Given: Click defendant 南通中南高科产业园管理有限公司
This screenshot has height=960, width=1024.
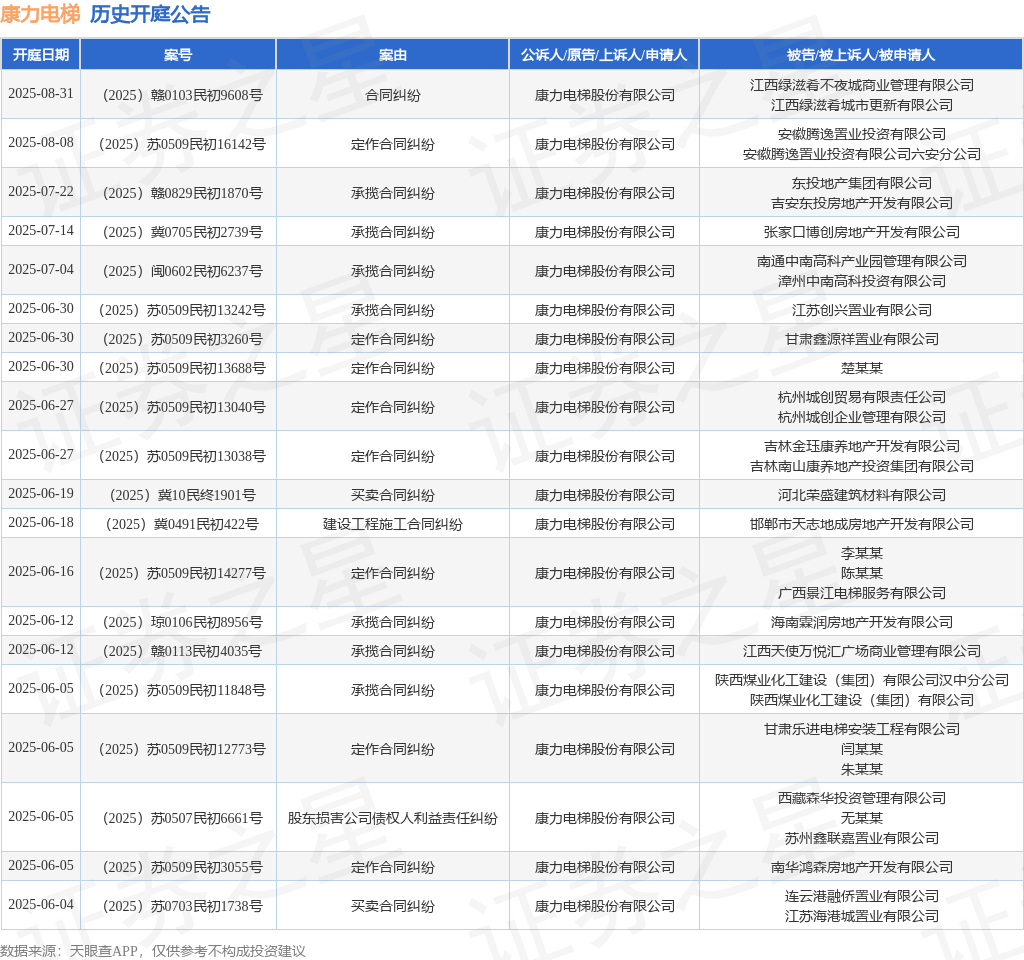Looking at the screenshot, I should tap(861, 261).
